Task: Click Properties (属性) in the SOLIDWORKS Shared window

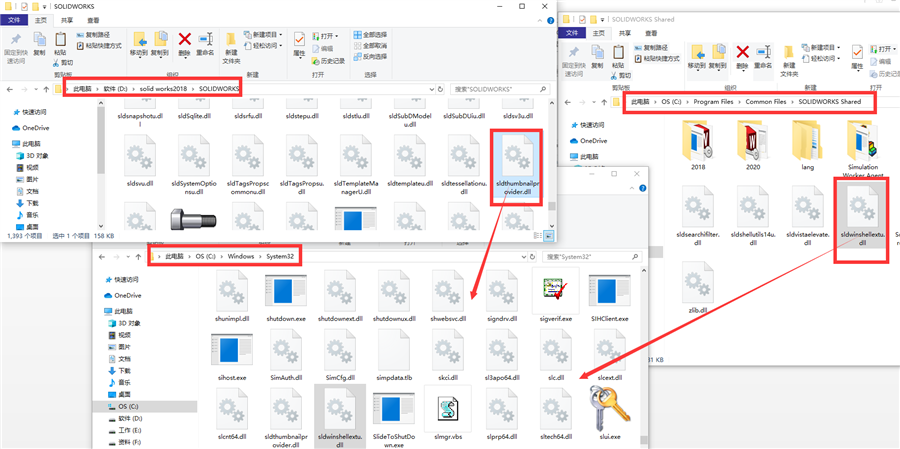Action: click(857, 57)
